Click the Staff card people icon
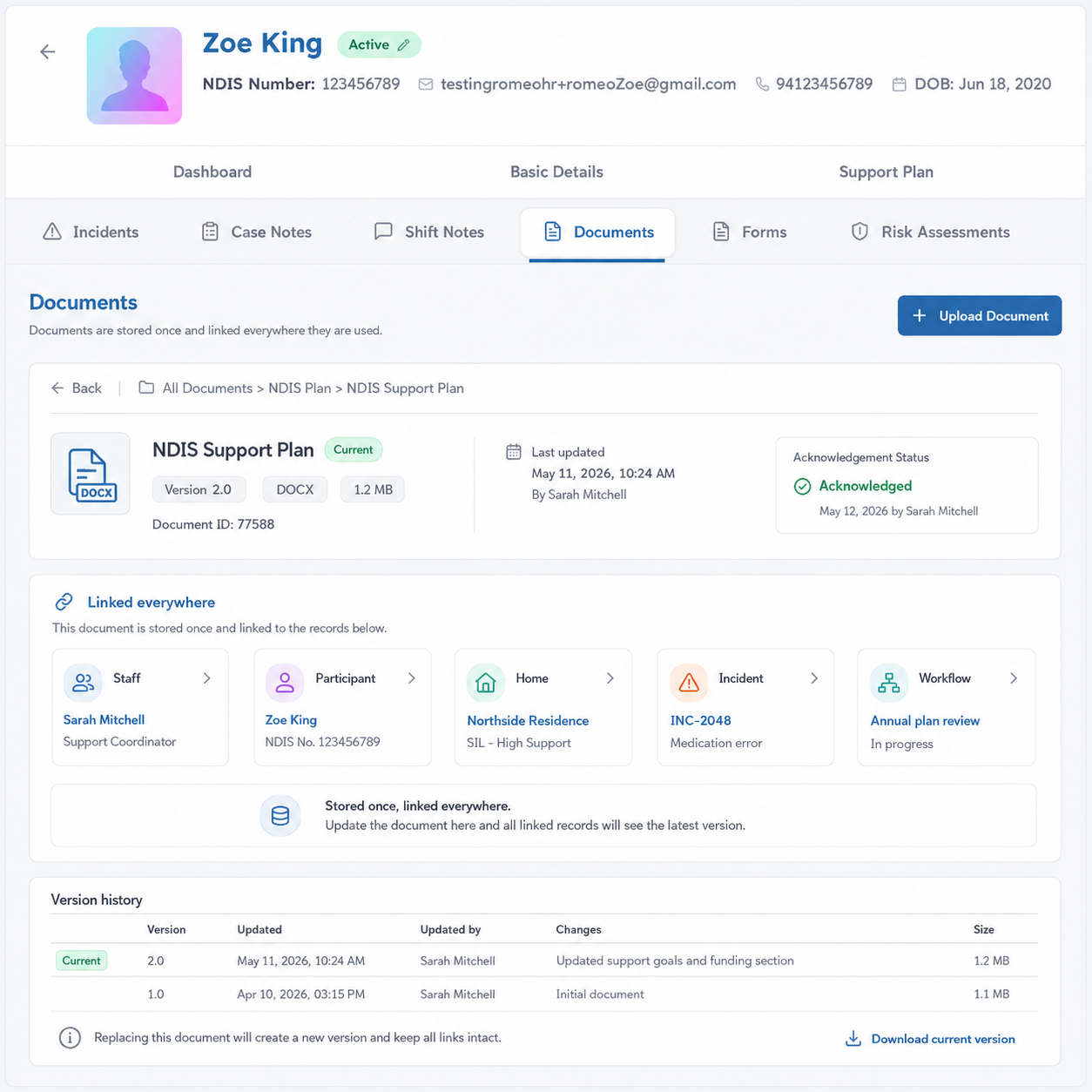Image resolution: width=1092 pixels, height=1092 pixels. coord(84,682)
